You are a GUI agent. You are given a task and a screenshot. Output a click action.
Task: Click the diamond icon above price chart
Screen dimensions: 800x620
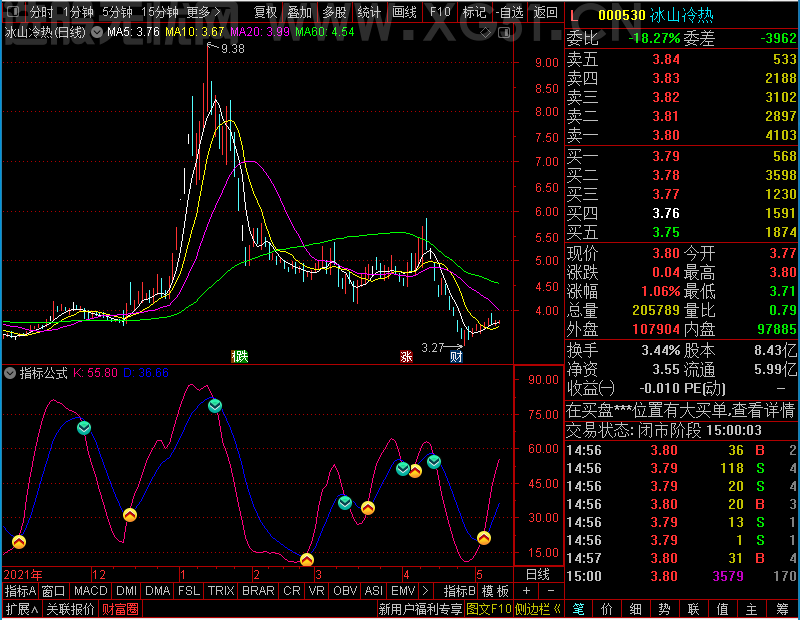tap(486, 33)
